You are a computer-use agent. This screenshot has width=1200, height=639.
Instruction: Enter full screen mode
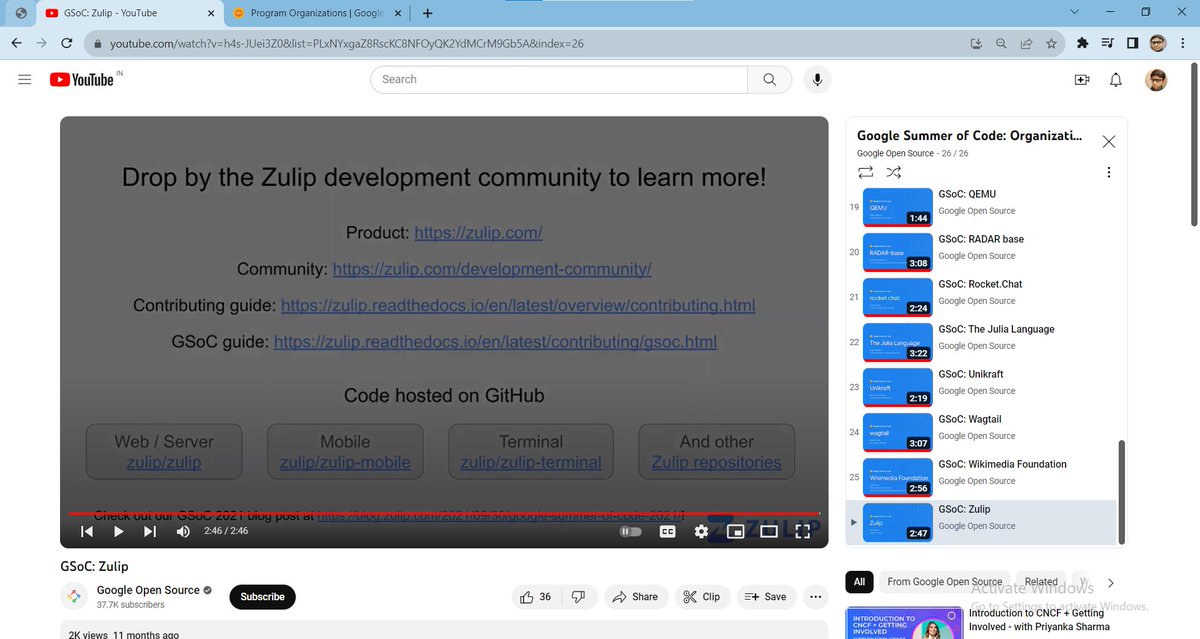coord(802,531)
